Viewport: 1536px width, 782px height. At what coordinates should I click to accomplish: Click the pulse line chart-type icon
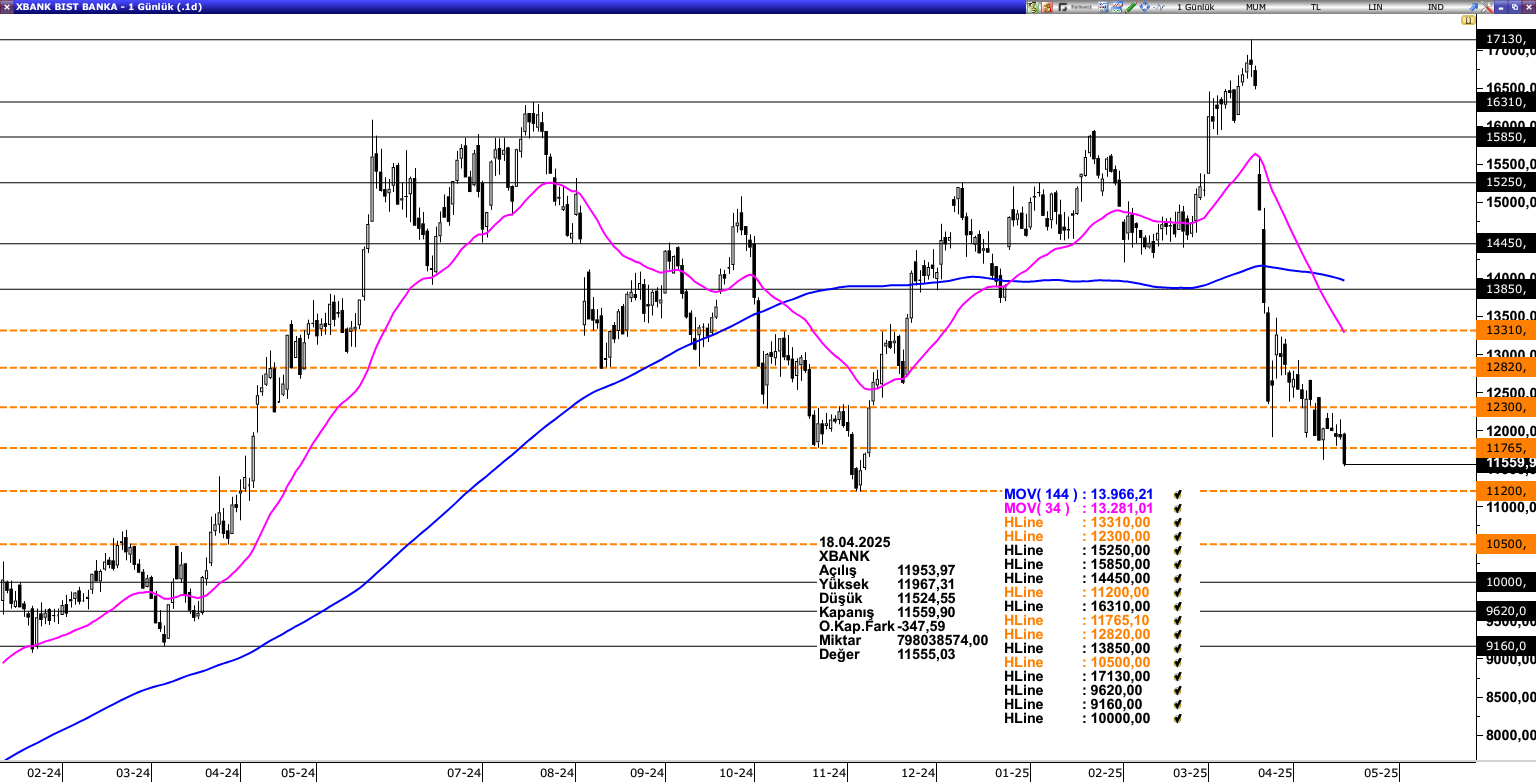[1158, 7]
